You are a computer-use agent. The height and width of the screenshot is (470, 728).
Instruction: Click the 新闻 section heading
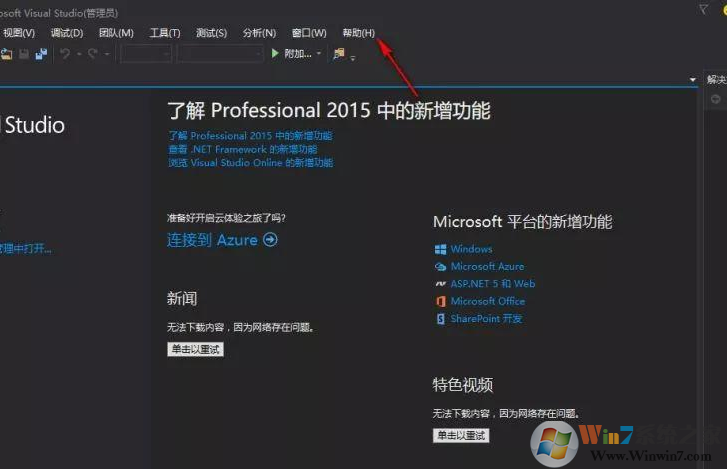pos(182,298)
